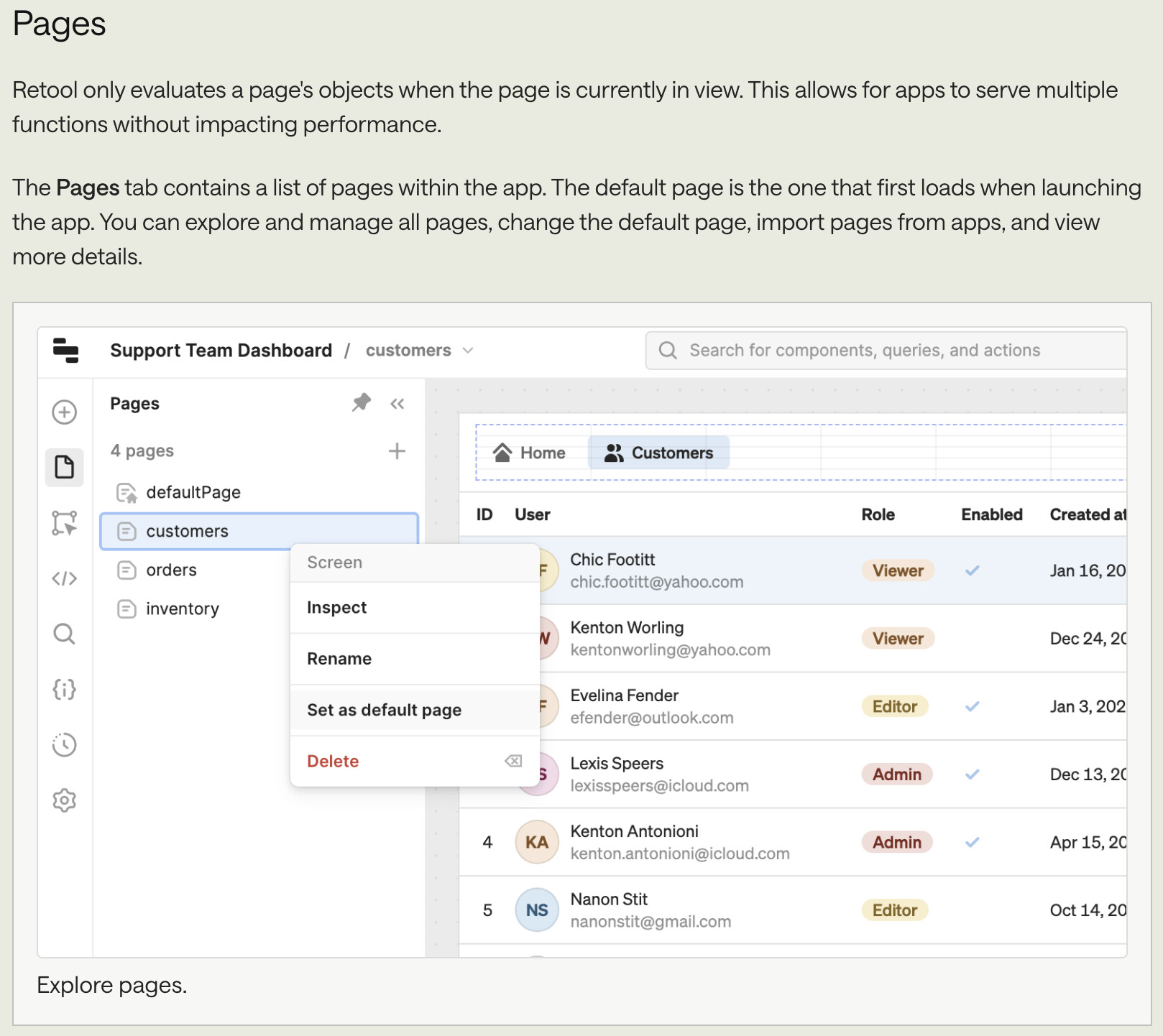
Task: Open the history clock icon in sidebar
Action: pyautogui.click(x=65, y=745)
